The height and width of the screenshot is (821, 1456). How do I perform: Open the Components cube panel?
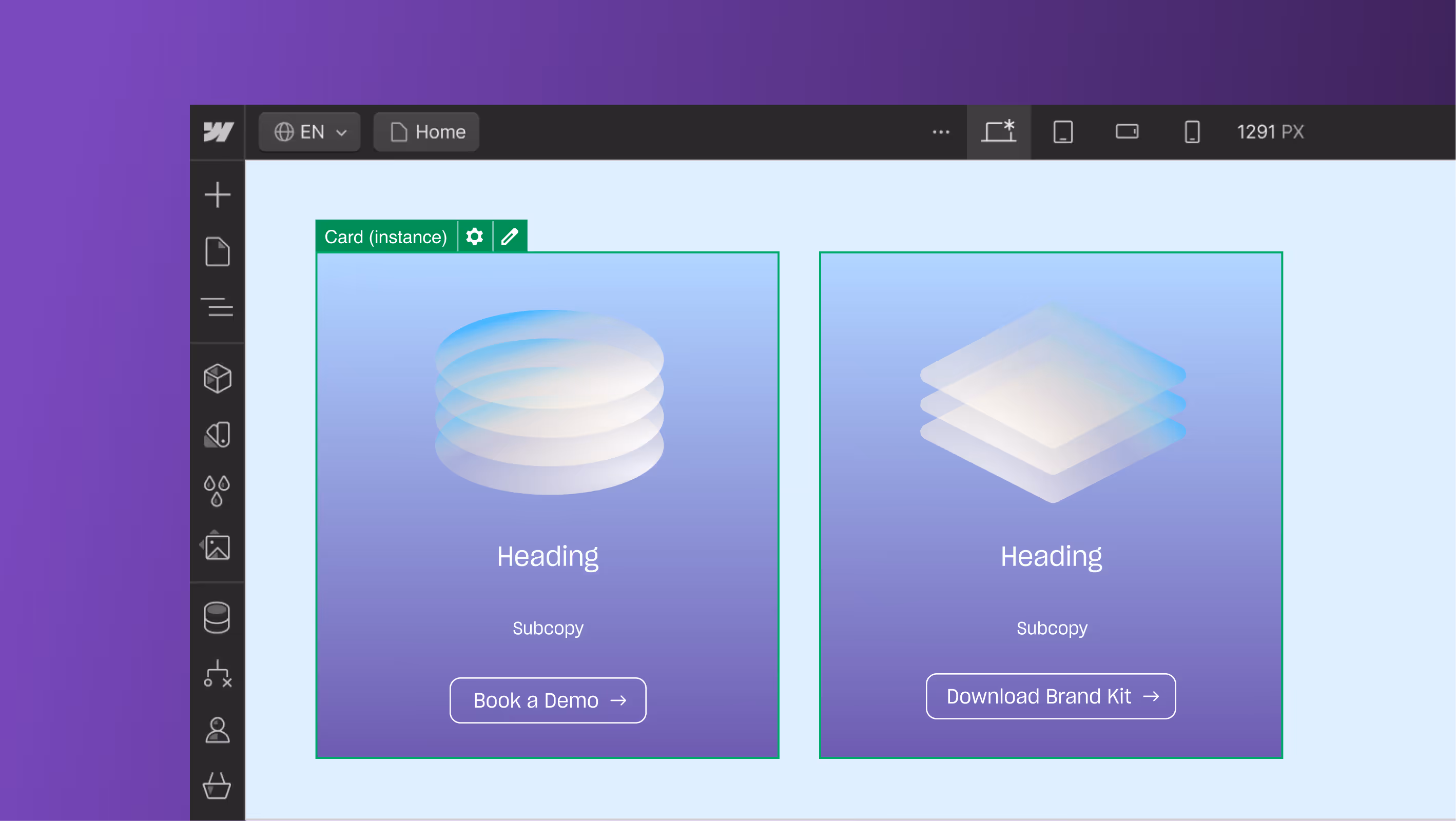pyautogui.click(x=217, y=378)
